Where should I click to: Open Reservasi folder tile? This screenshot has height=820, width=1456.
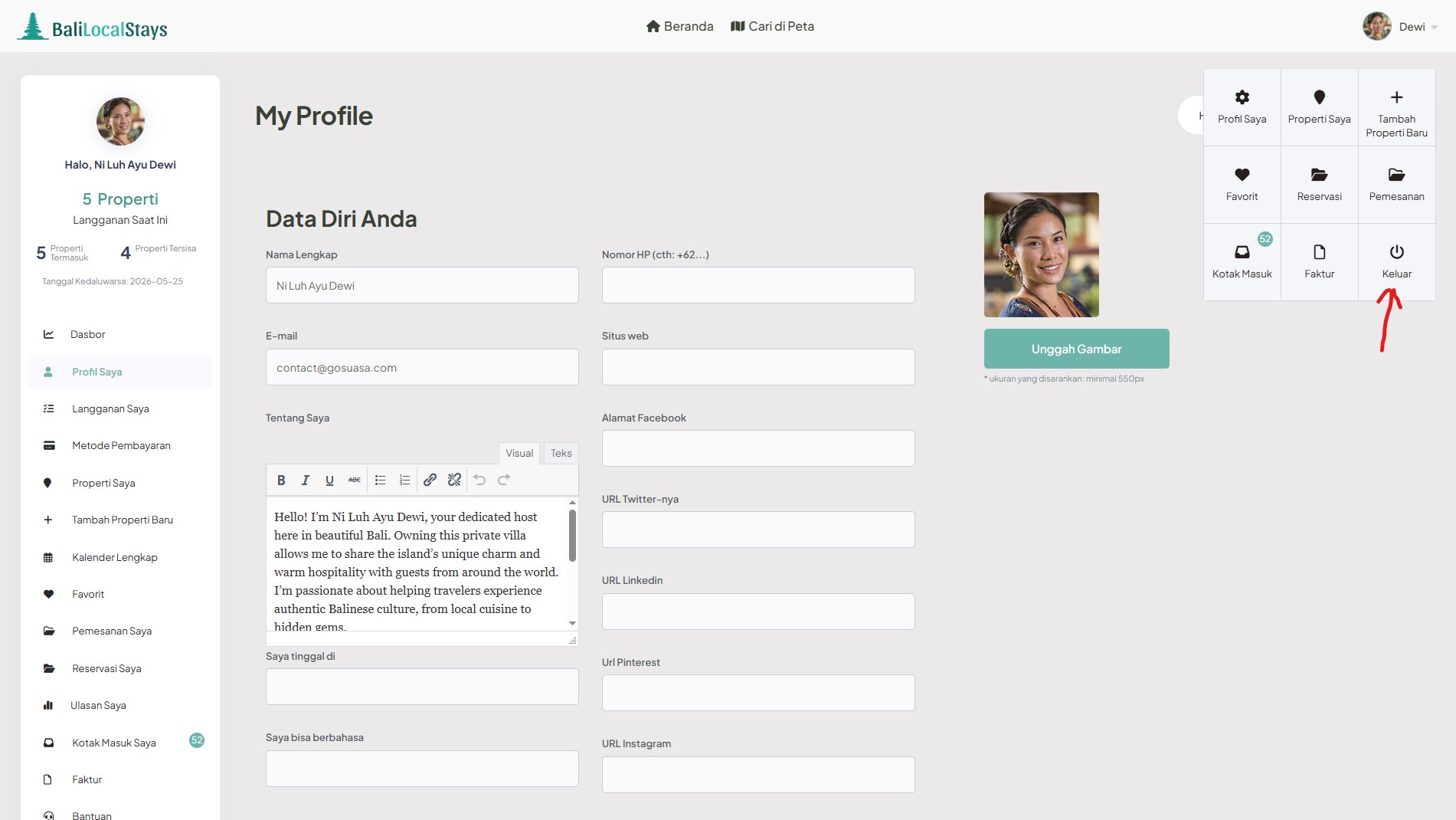coord(1319,185)
